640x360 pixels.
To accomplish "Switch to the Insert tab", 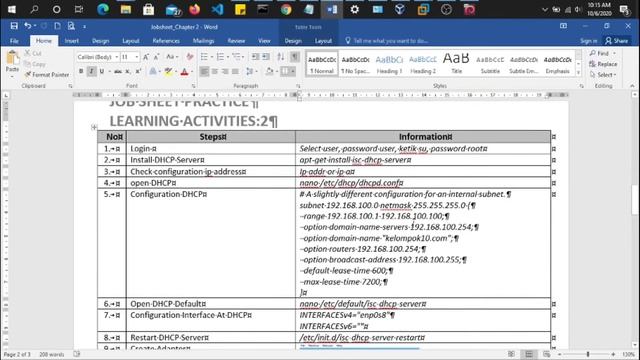I will 71,41.
